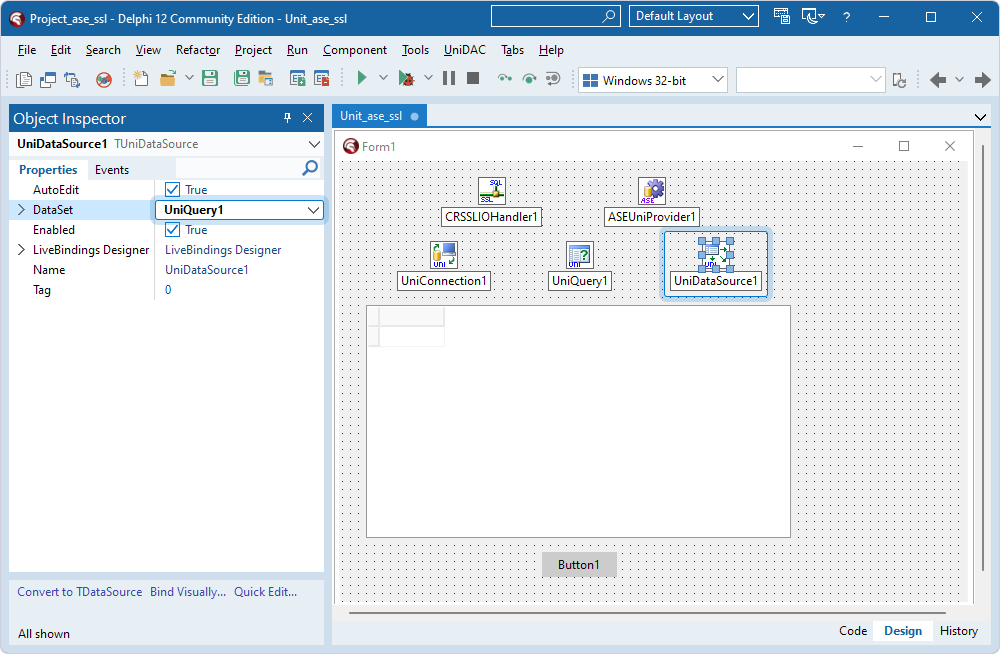The width and height of the screenshot is (1000, 654).
Task: Click Button1 on the form
Action: pyautogui.click(x=578, y=564)
